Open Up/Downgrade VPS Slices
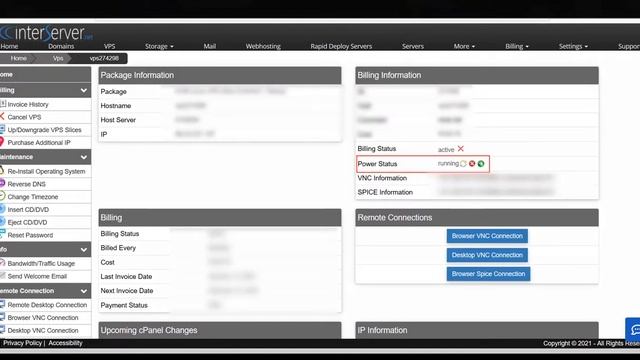Screen dimensions: 640x360 click(x=44, y=130)
